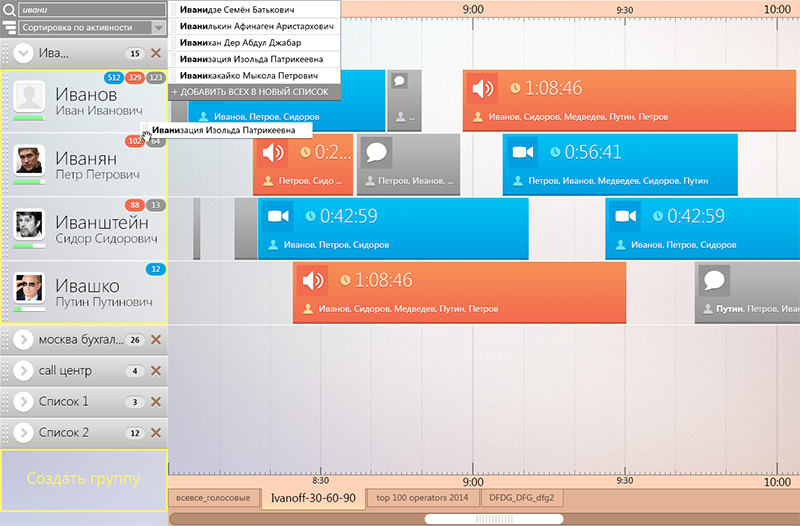Viewport: 800px width, 526px height.
Task: Click chat bubble icon in Ивашко's row
Action: click(x=714, y=281)
